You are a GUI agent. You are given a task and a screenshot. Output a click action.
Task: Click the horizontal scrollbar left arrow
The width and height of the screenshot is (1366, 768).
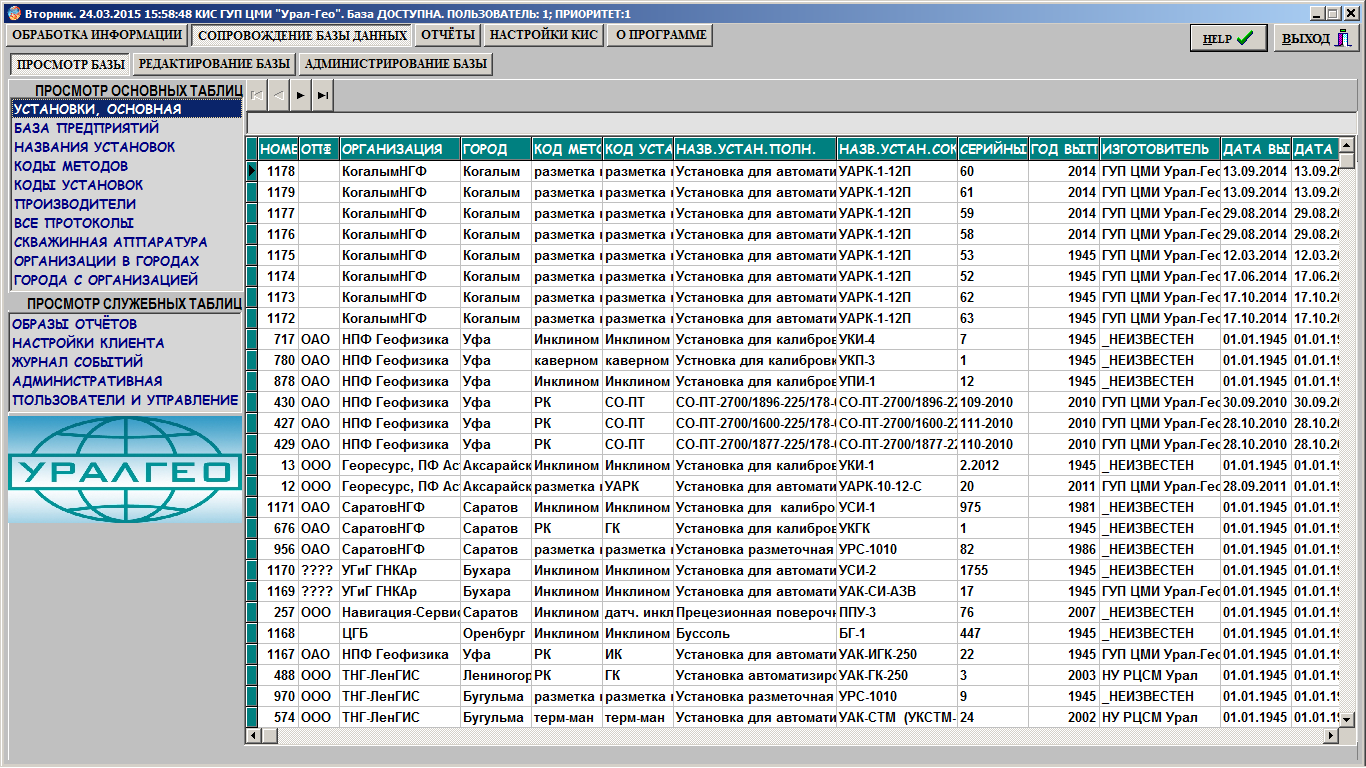(254, 736)
